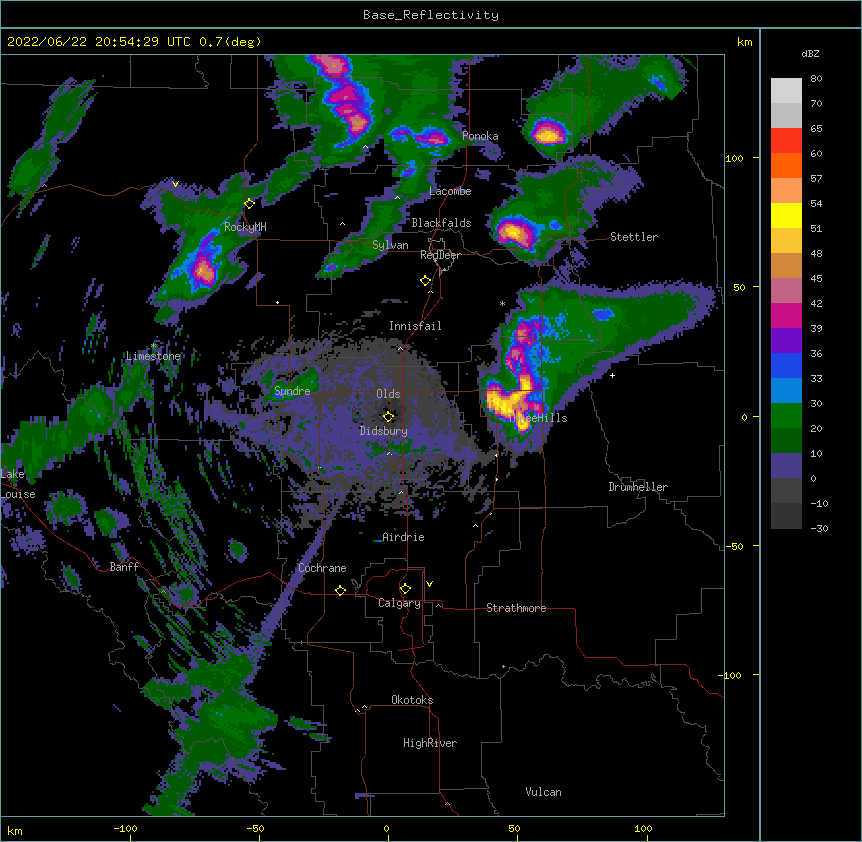This screenshot has width=862, height=842.
Task: Click the Sylvan city label
Action: 390,245
